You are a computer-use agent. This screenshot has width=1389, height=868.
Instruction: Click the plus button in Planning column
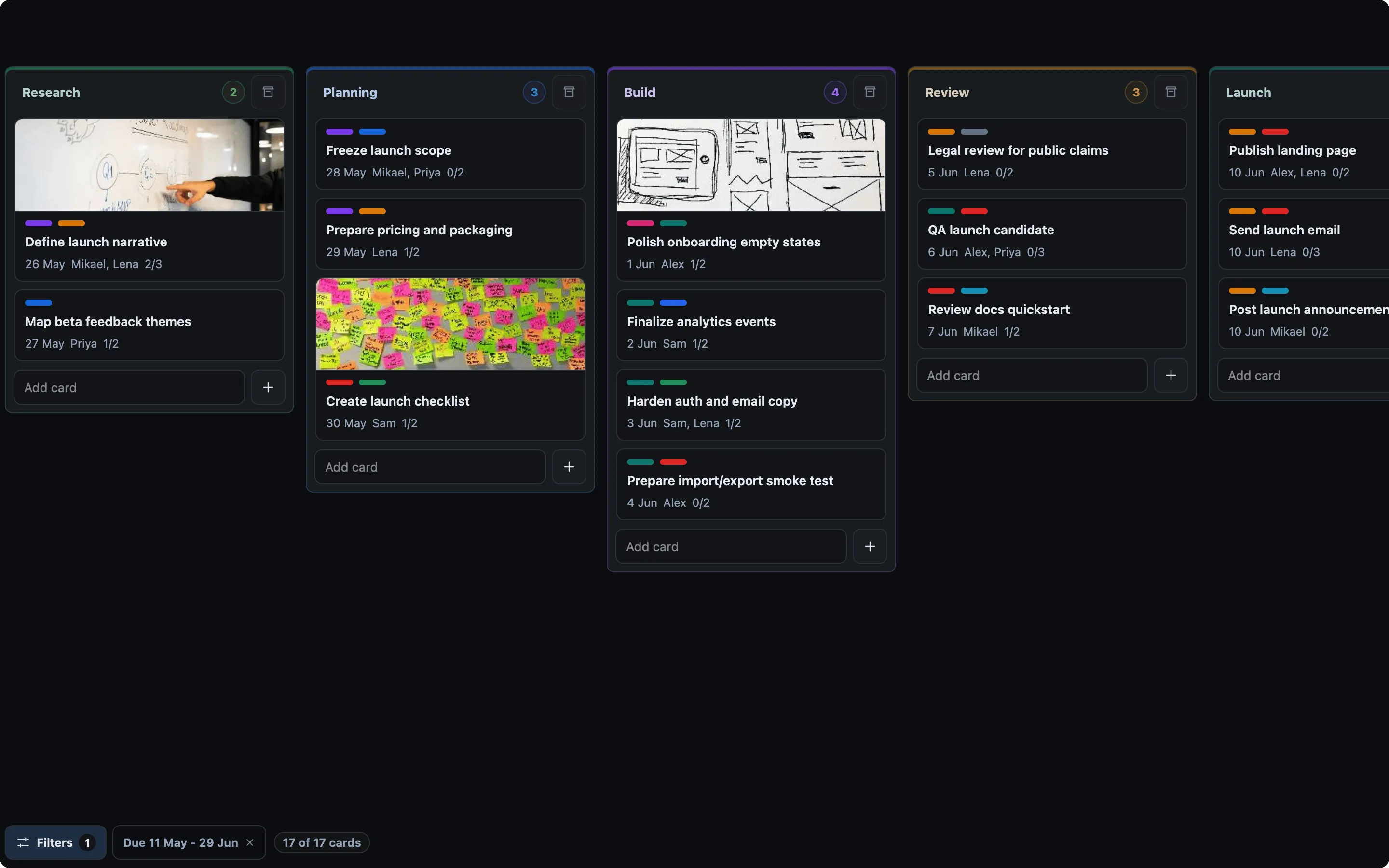click(569, 467)
